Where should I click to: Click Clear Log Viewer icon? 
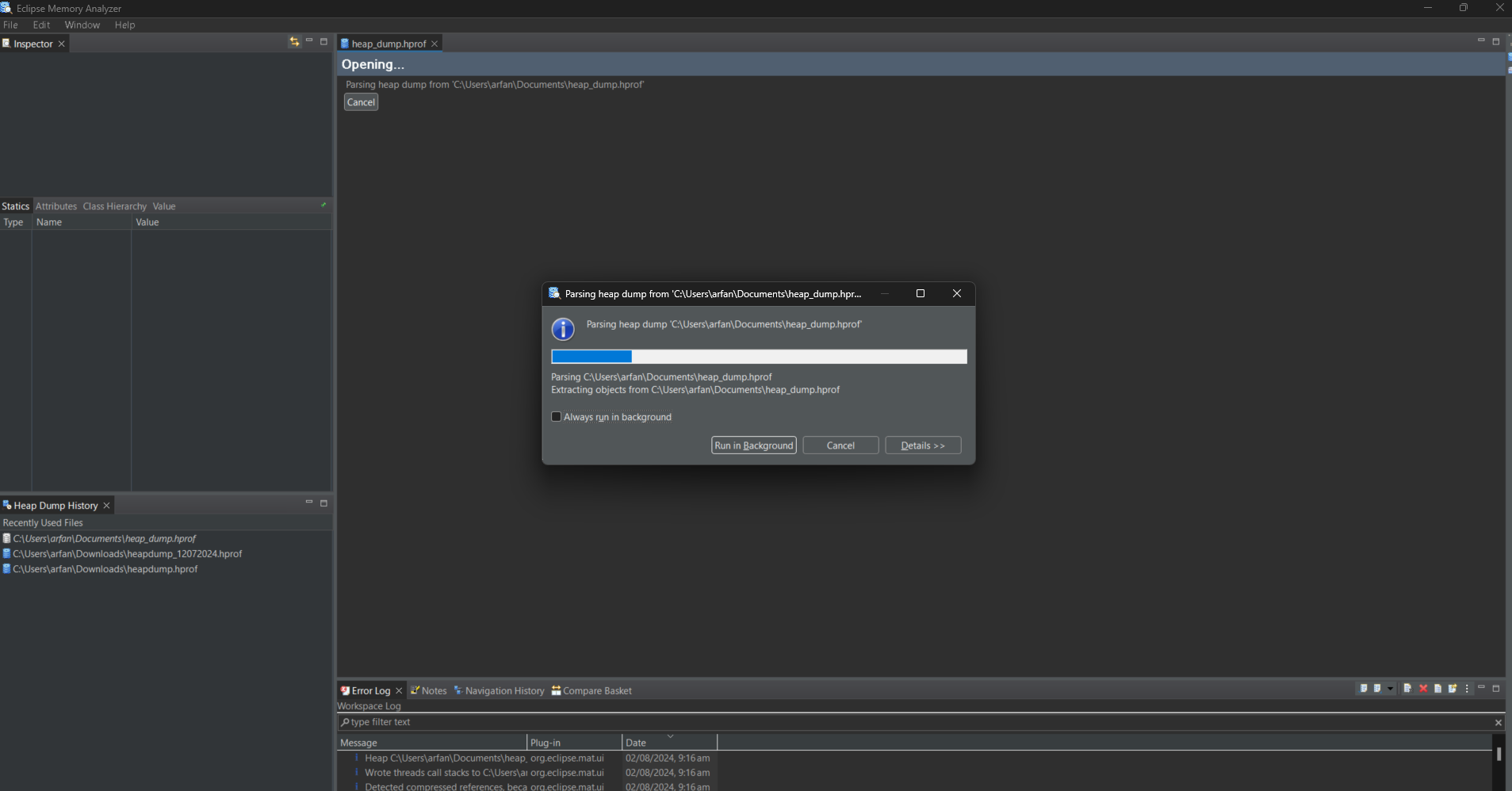click(1407, 688)
